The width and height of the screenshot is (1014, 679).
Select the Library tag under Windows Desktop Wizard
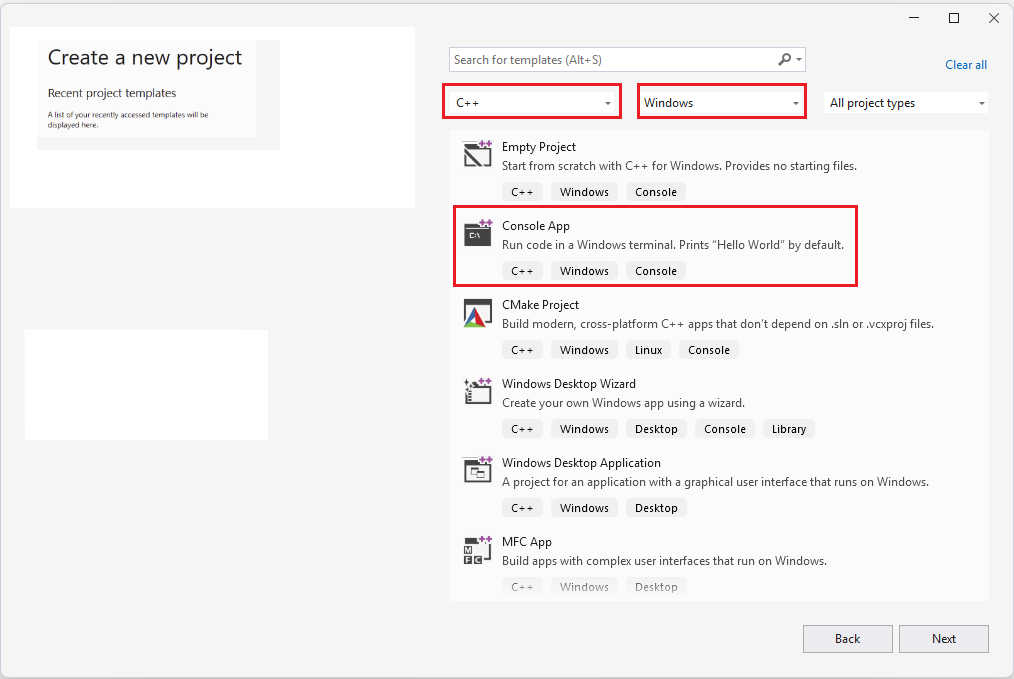pos(788,428)
